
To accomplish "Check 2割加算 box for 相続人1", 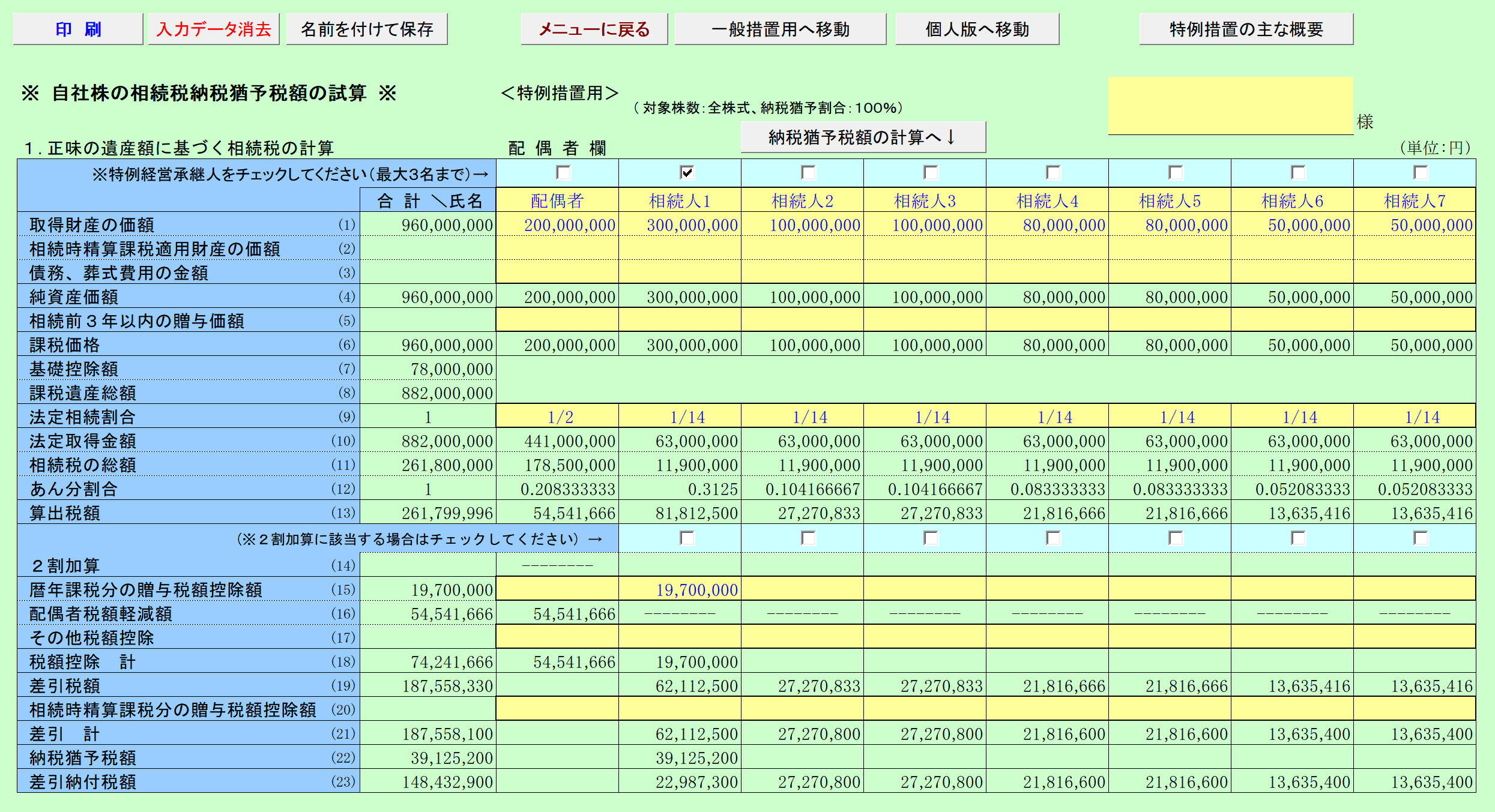I will tap(687, 538).
